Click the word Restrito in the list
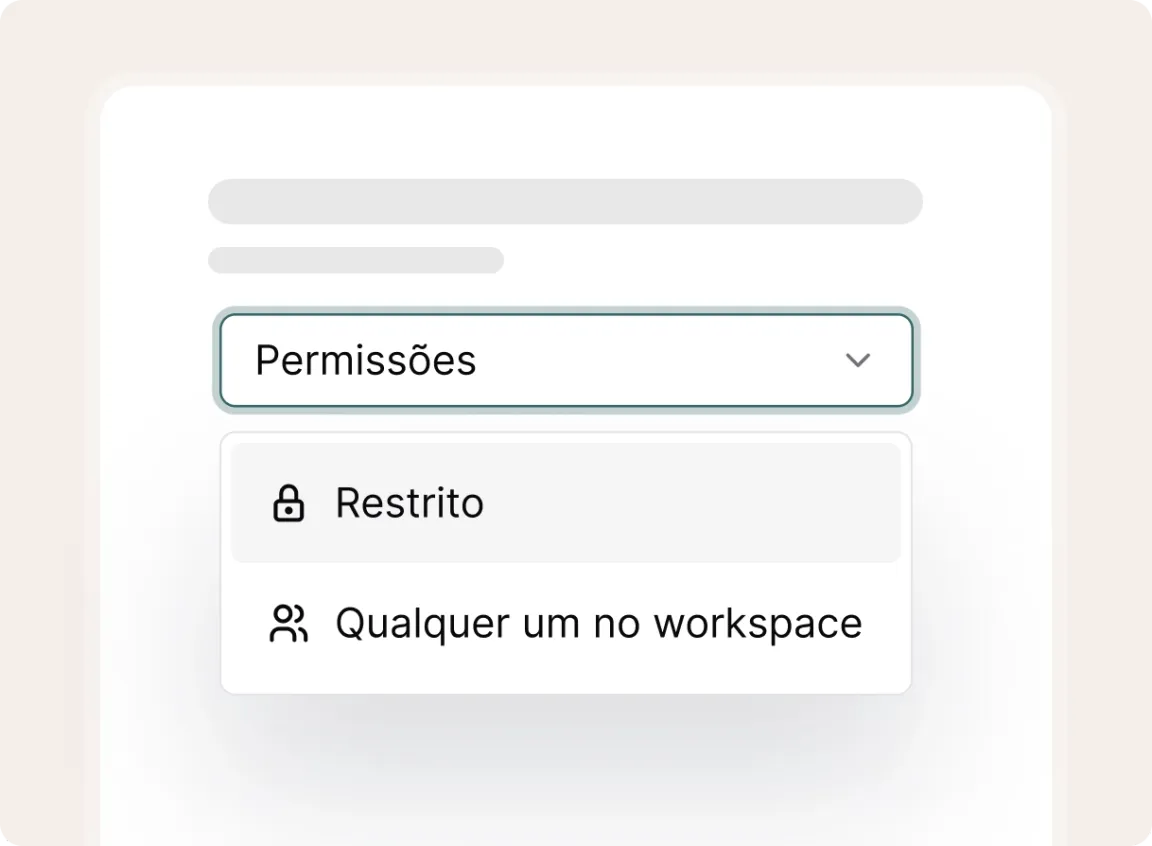The height and width of the screenshot is (846, 1152). tap(409, 503)
